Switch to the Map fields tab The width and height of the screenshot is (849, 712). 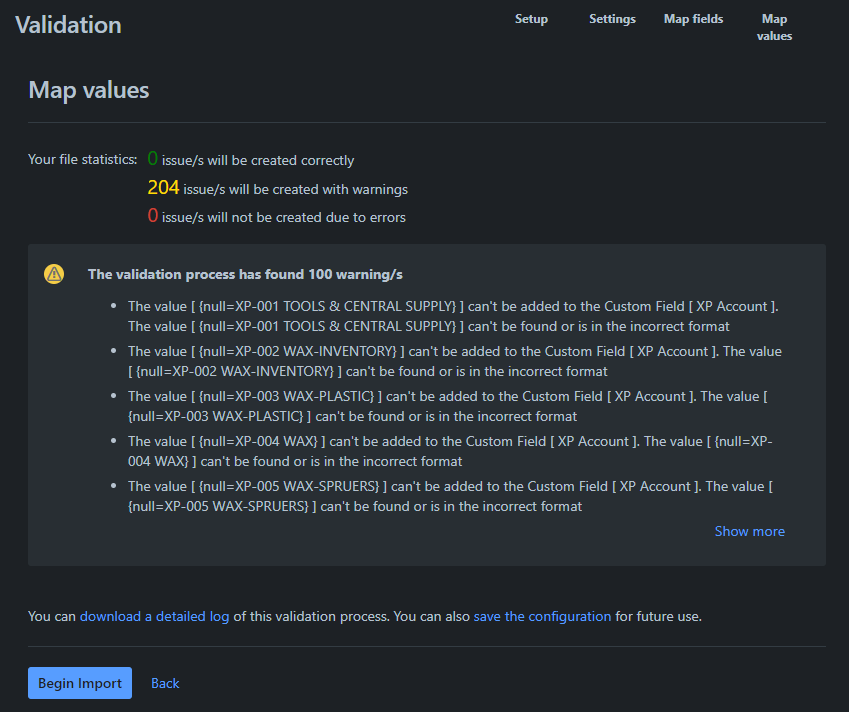tap(693, 19)
